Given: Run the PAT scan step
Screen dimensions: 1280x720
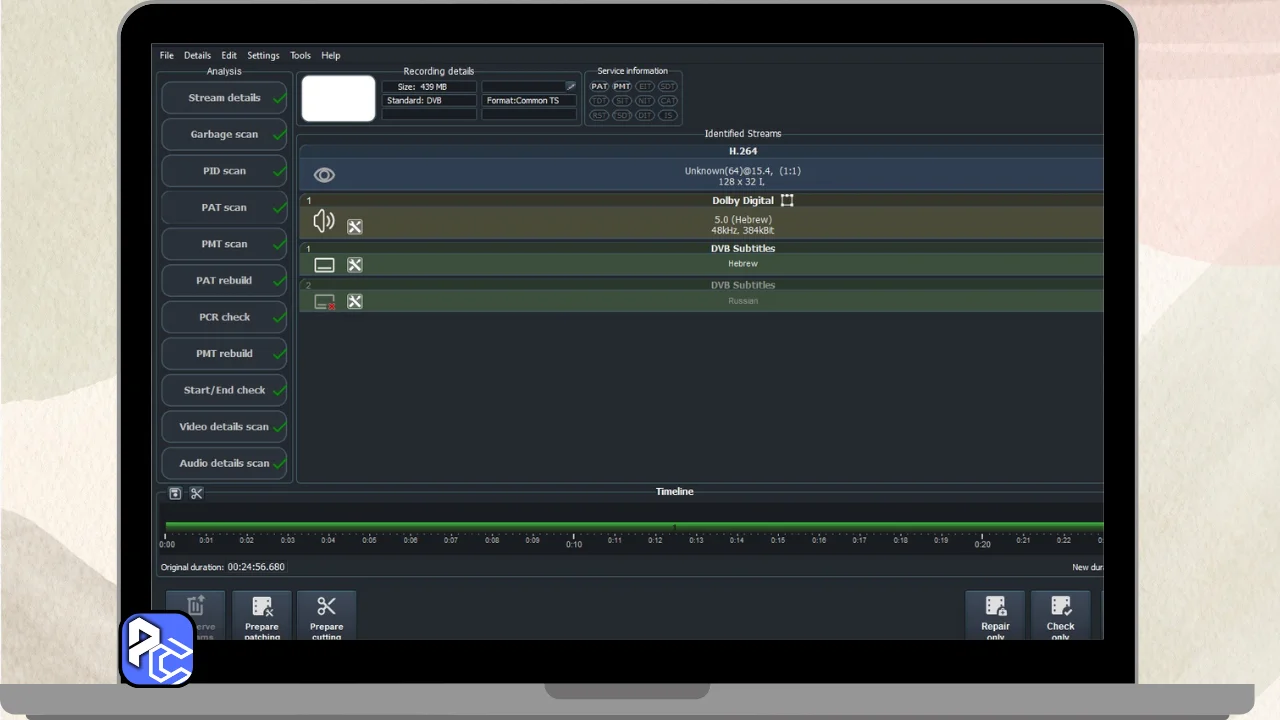Looking at the screenshot, I should coord(224,208).
